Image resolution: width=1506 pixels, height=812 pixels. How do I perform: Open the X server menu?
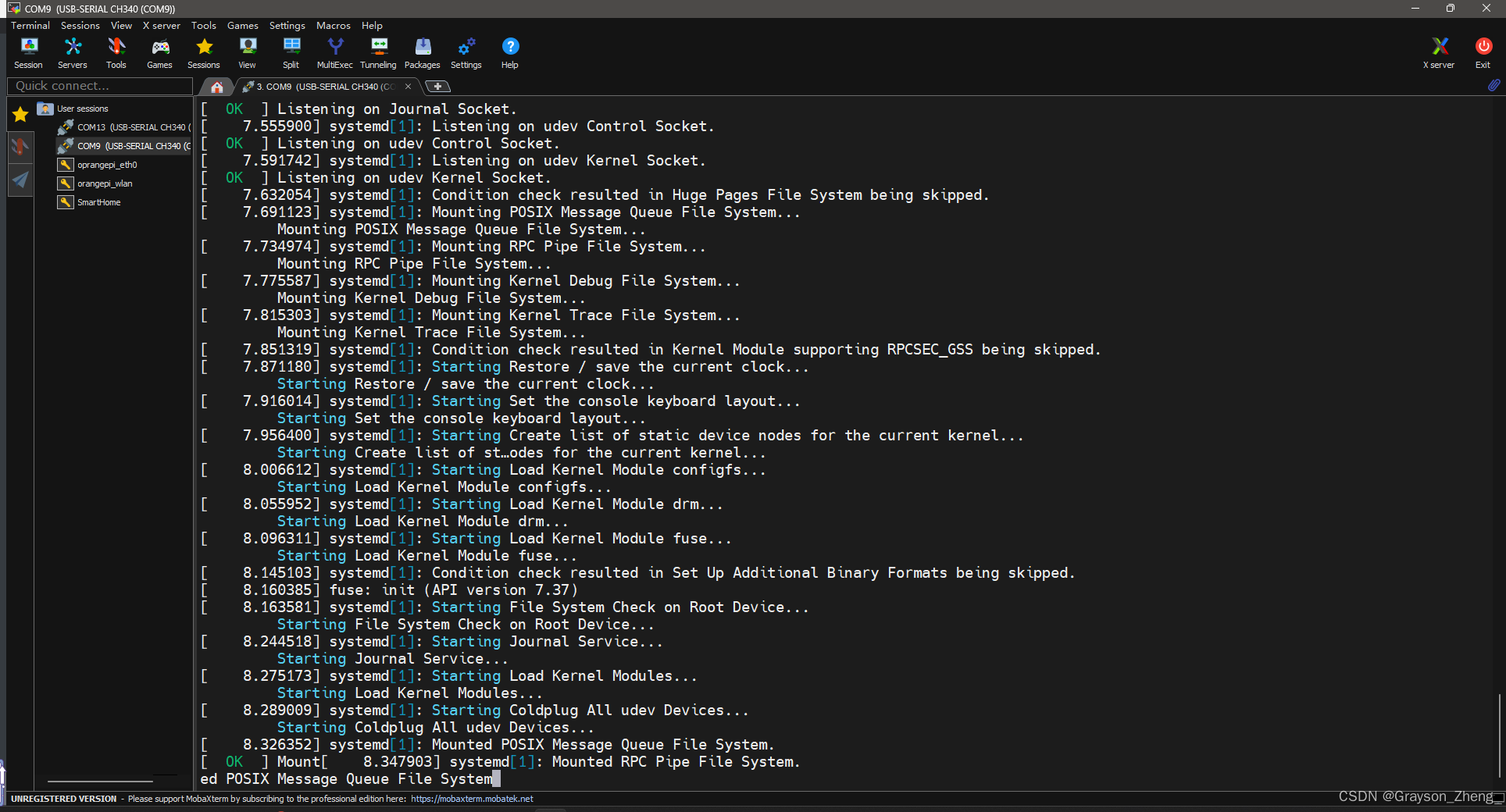tap(162, 26)
